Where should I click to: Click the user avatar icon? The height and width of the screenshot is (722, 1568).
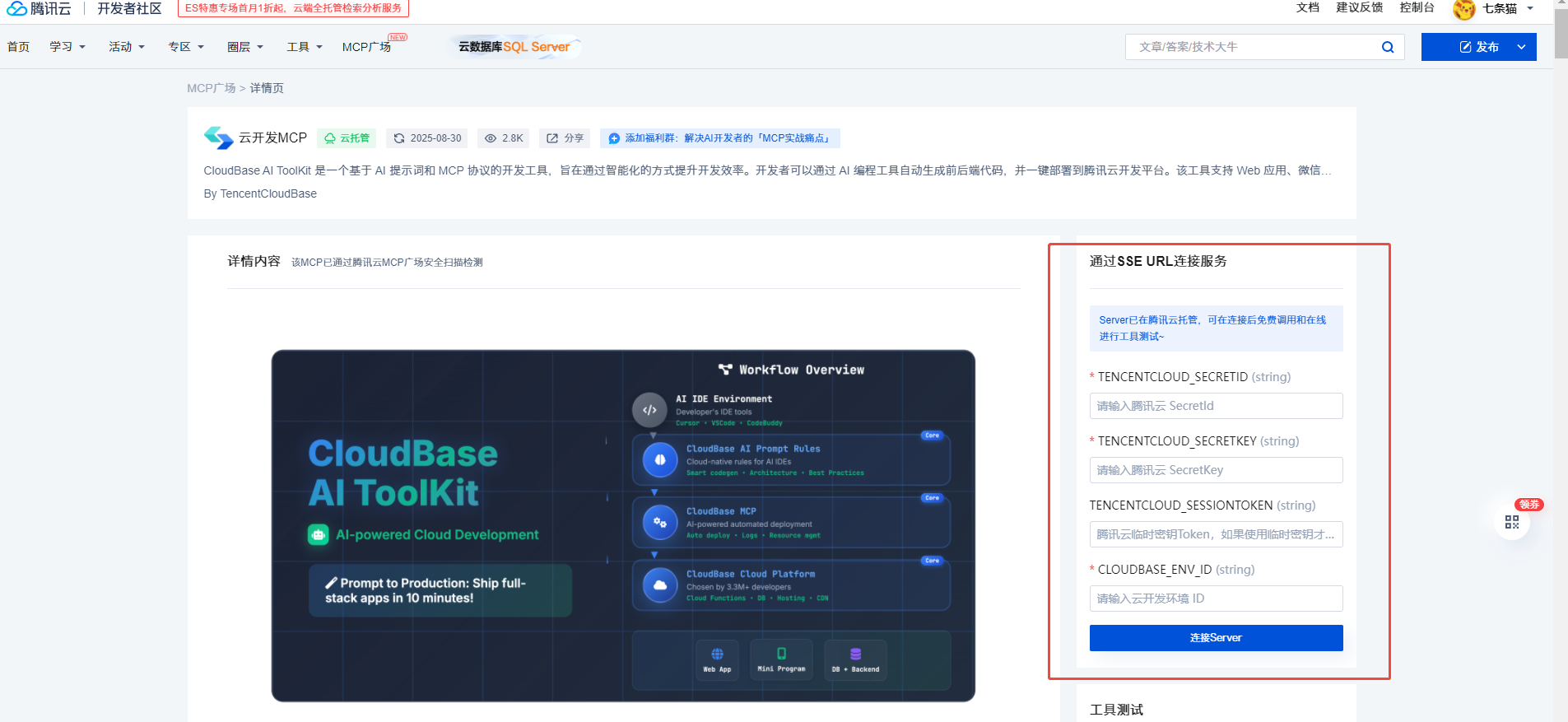click(x=1463, y=9)
